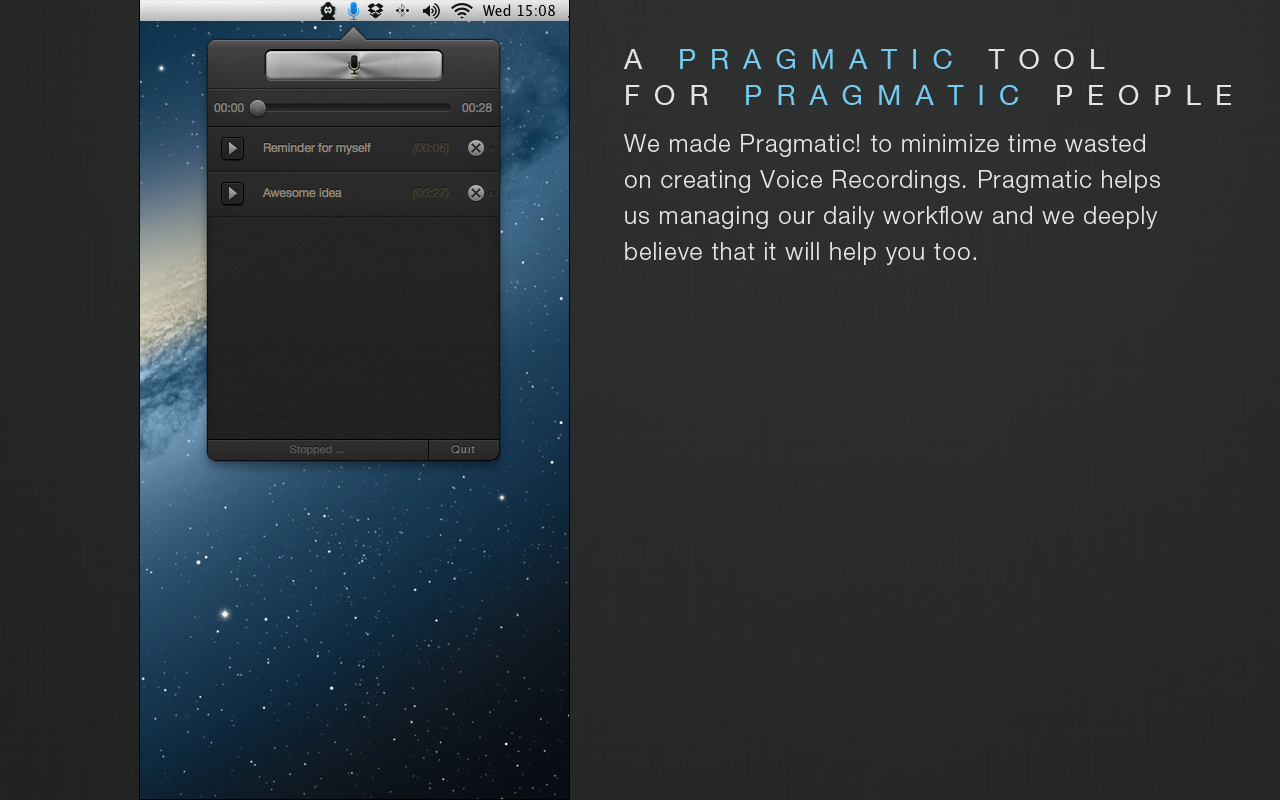1280x800 pixels.
Task: Click the (00:27) duration label
Action: 431,193
